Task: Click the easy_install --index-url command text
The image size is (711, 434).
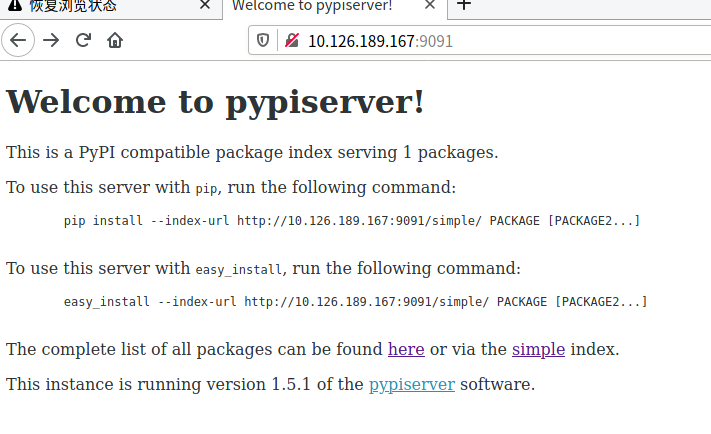Action: pos(356,302)
